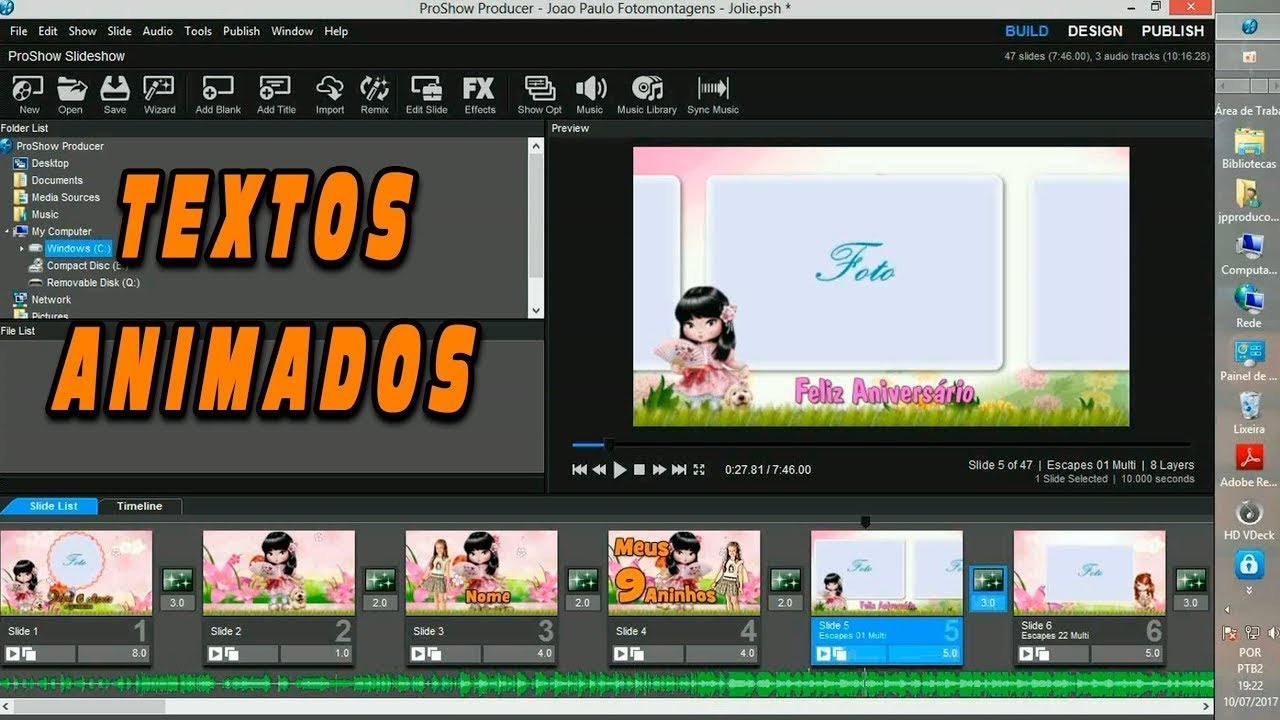Click the Music toolbar icon

click(590, 95)
